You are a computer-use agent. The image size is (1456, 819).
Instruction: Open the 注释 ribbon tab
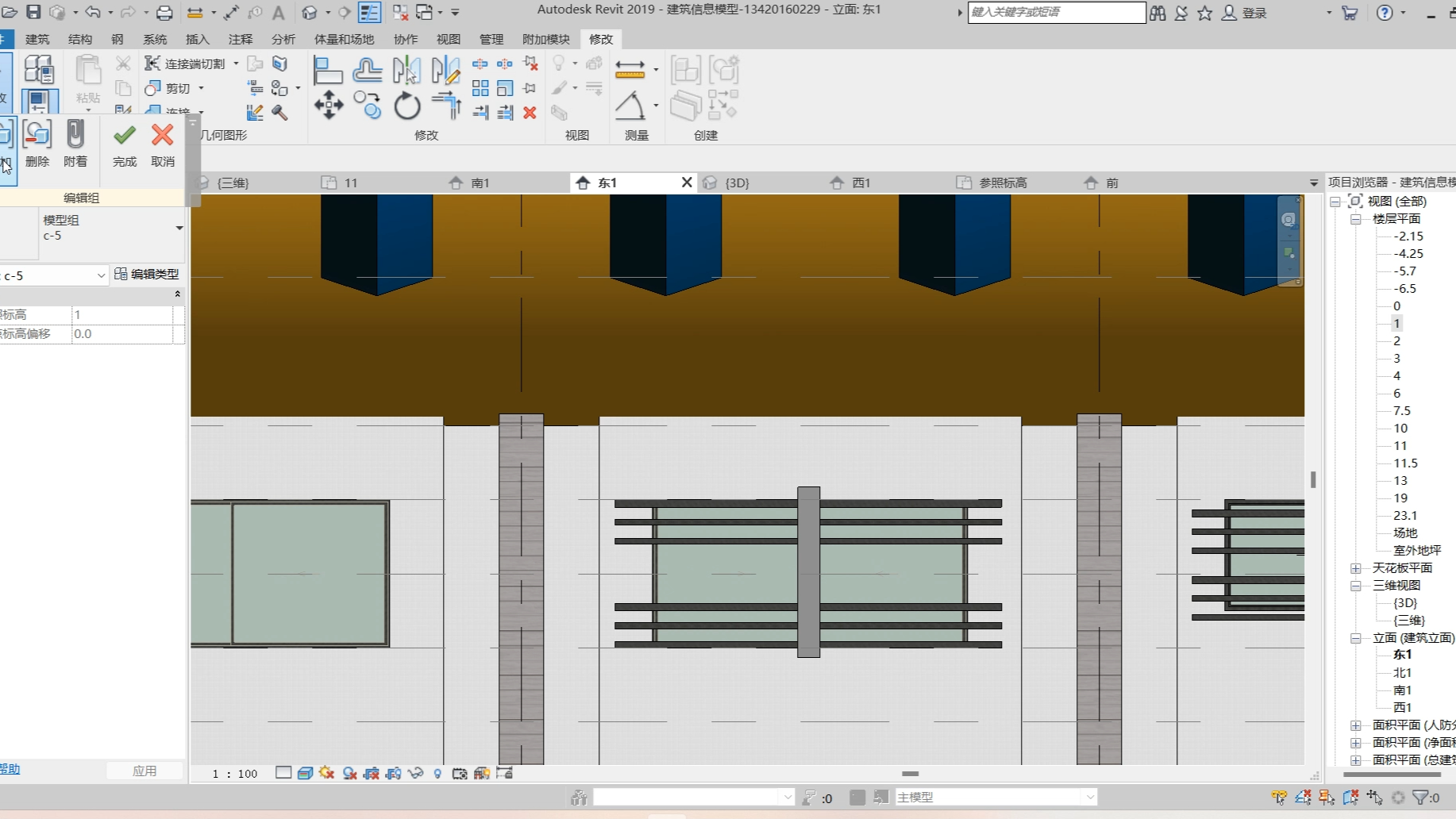[240, 39]
